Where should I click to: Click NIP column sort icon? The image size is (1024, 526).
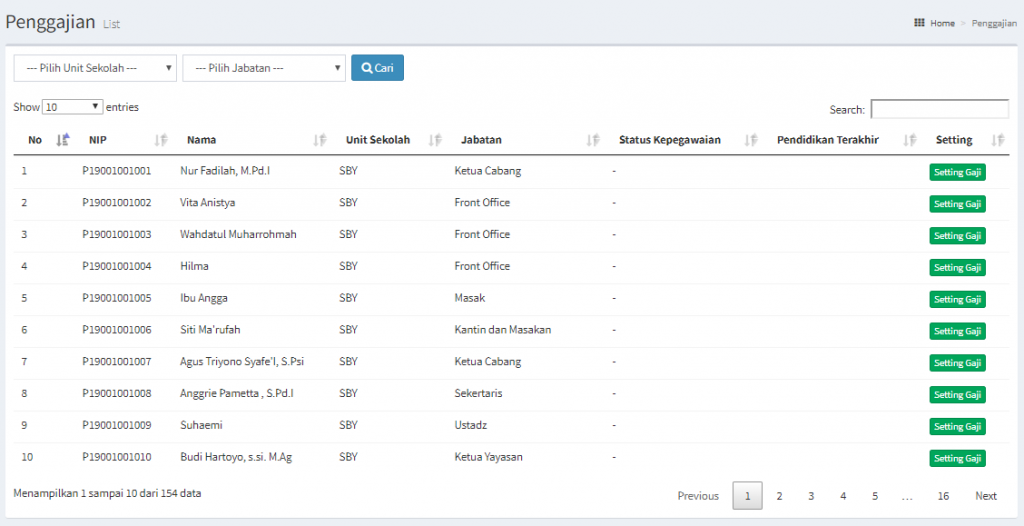[x=161, y=140]
